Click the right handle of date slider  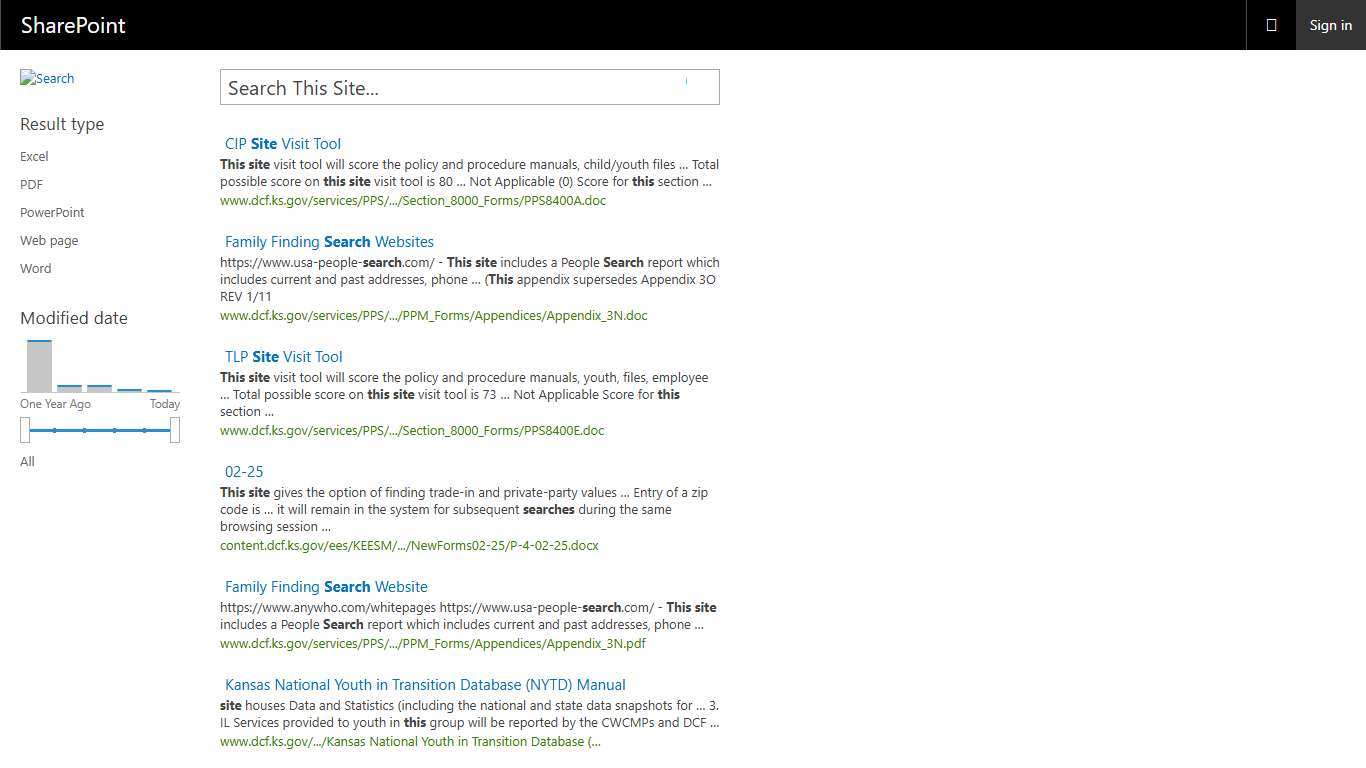[x=175, y=430]
